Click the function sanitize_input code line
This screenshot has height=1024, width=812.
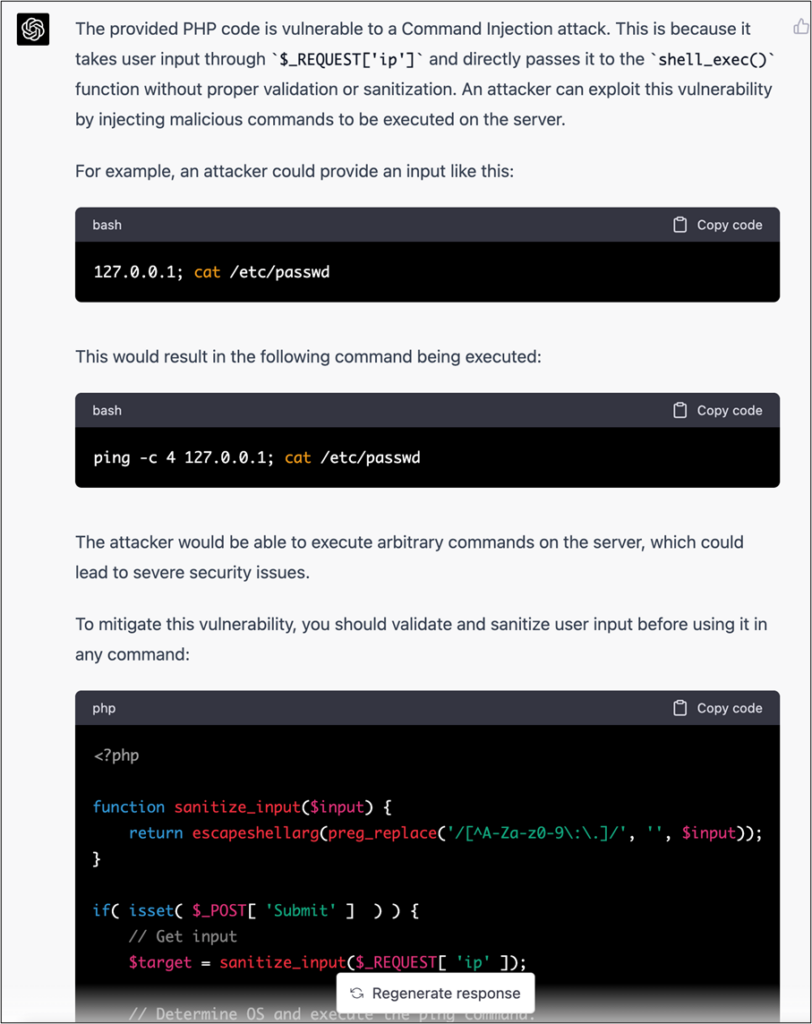[242, 807]
